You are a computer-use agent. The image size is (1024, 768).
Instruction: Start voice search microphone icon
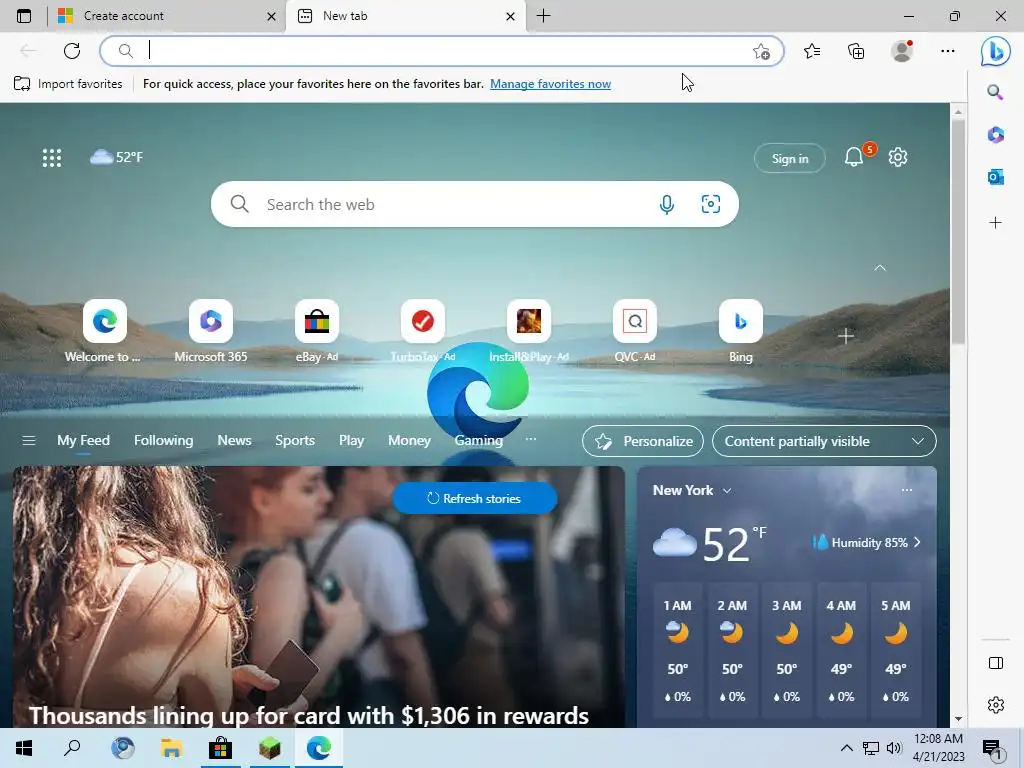click(667, 204)
